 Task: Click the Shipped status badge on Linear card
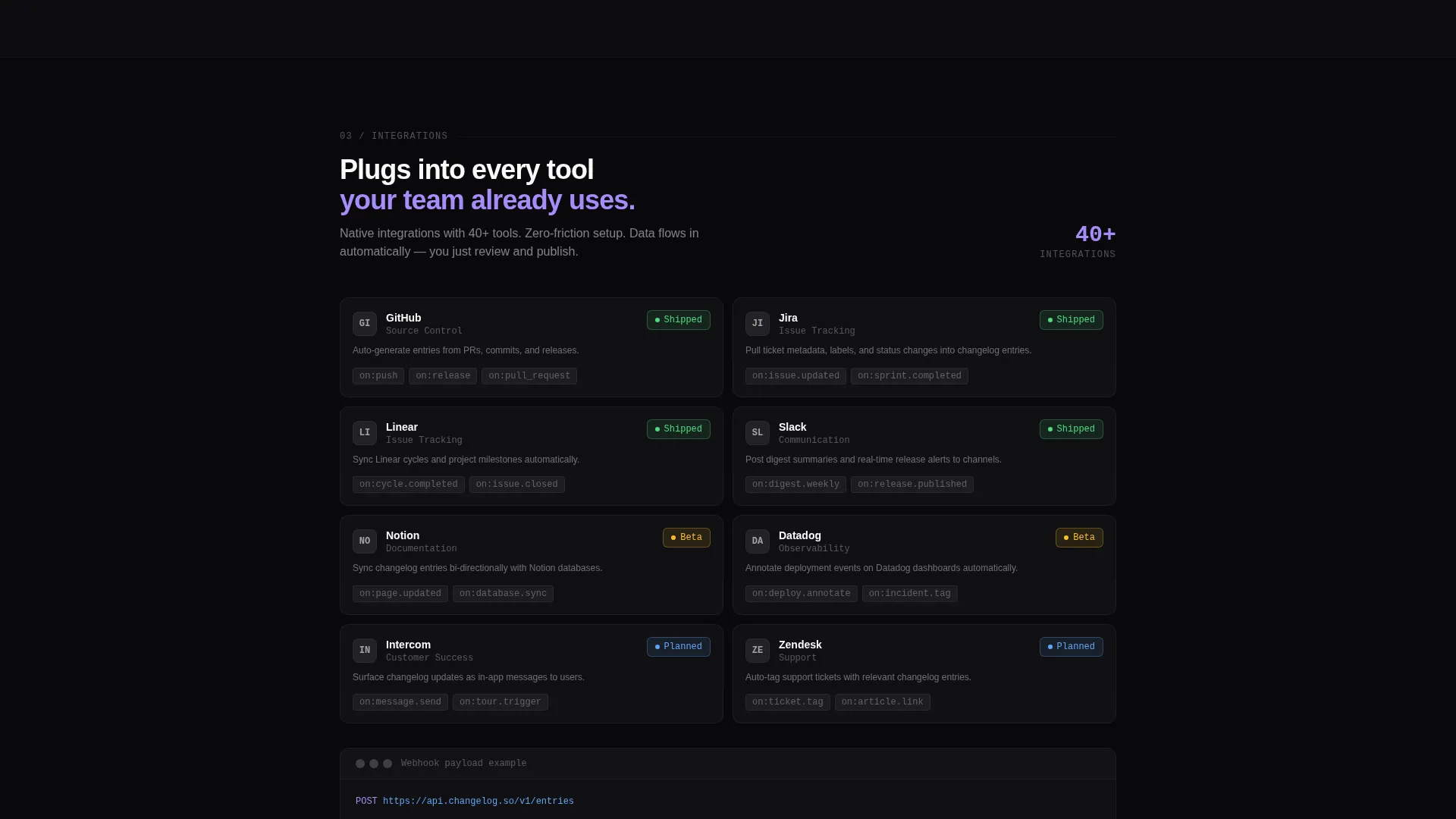click(679, 429)
